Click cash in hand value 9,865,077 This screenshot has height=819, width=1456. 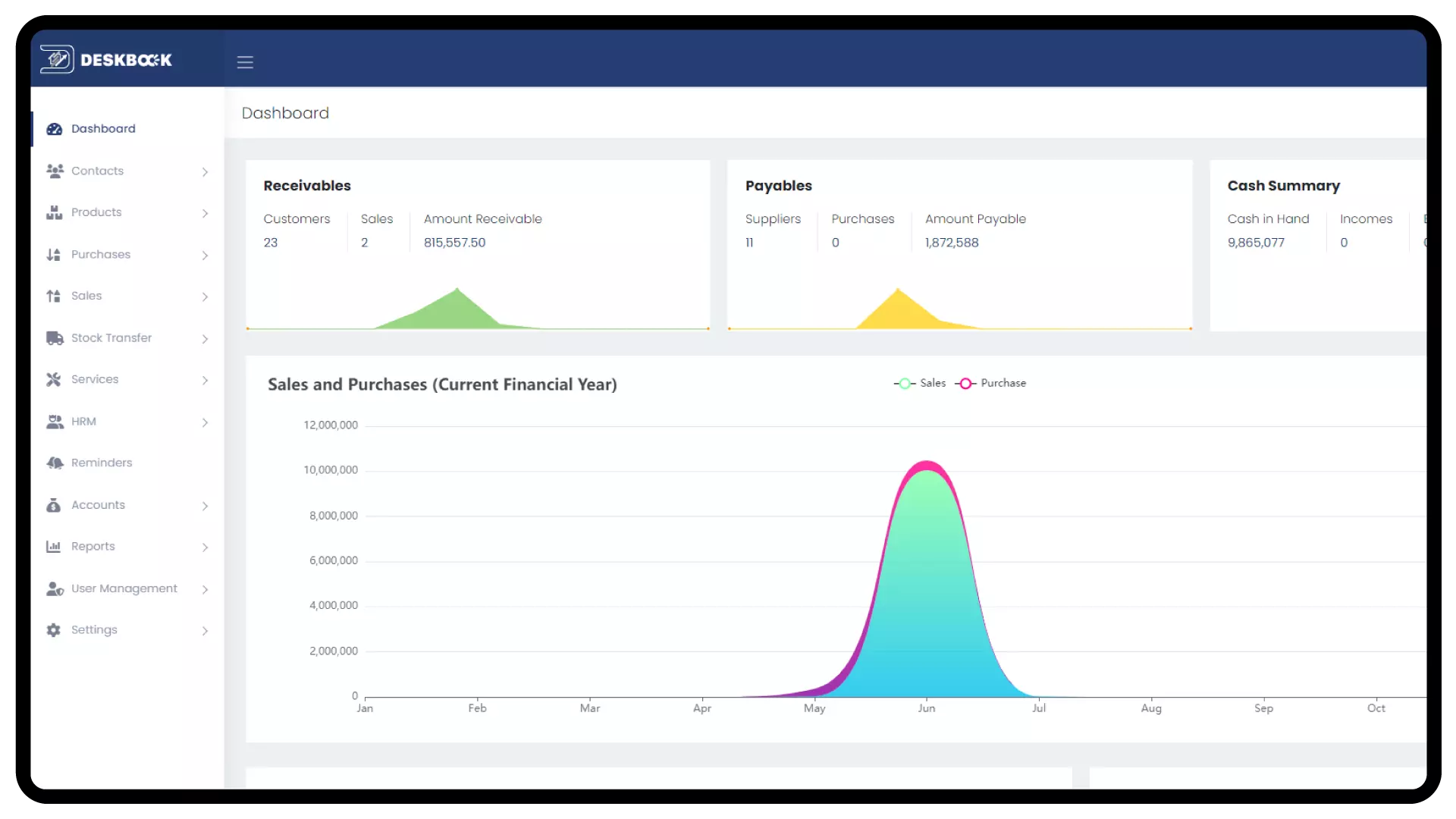pyautogui.click(x=1256, y=243)
